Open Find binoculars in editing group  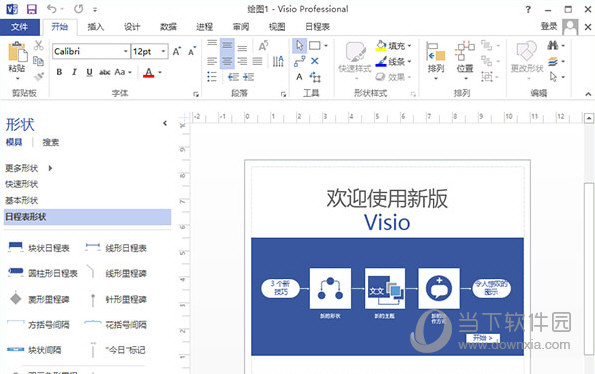tap(553, 46)
